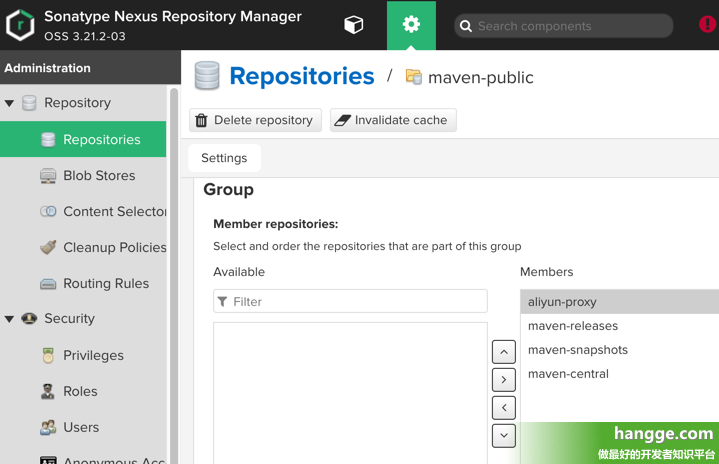Focus the Available Filter field
This screenshot has width=719, height=464.
click(x=350, y=301)
